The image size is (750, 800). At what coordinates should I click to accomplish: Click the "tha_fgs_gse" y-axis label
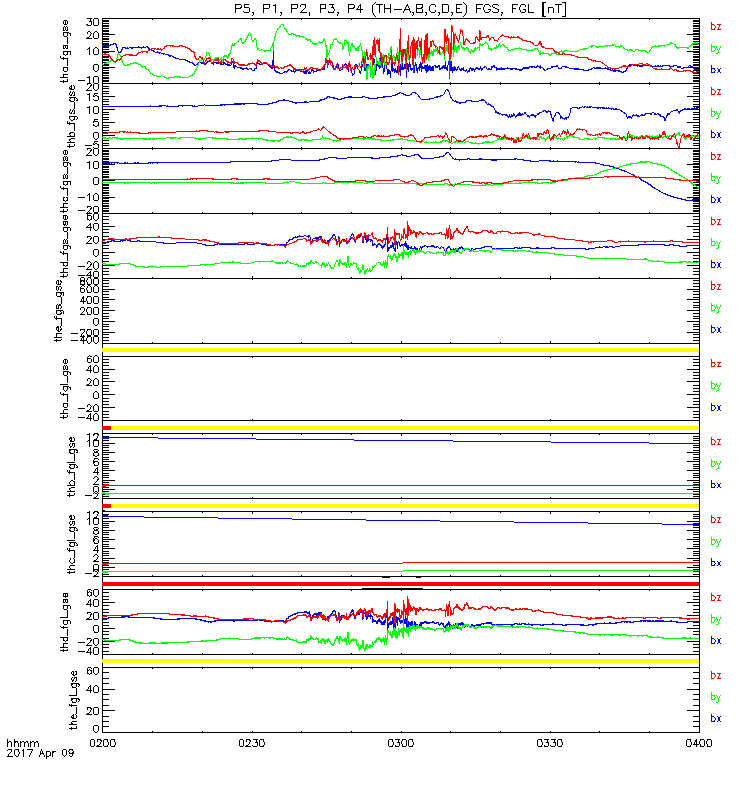(65, 51)
